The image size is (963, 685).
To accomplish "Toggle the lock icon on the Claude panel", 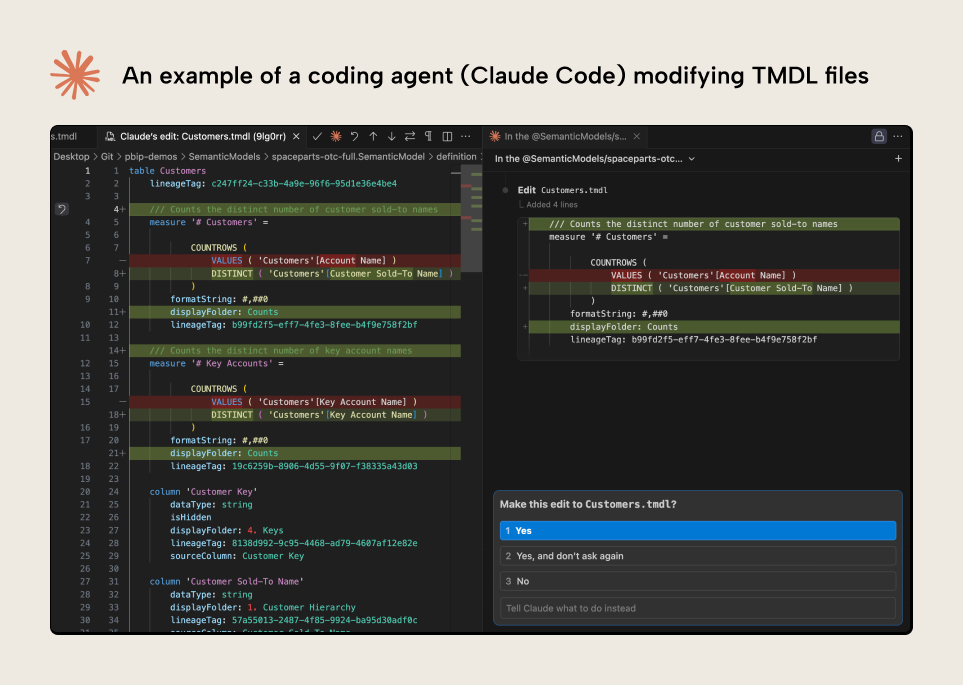I will (878, 136).
